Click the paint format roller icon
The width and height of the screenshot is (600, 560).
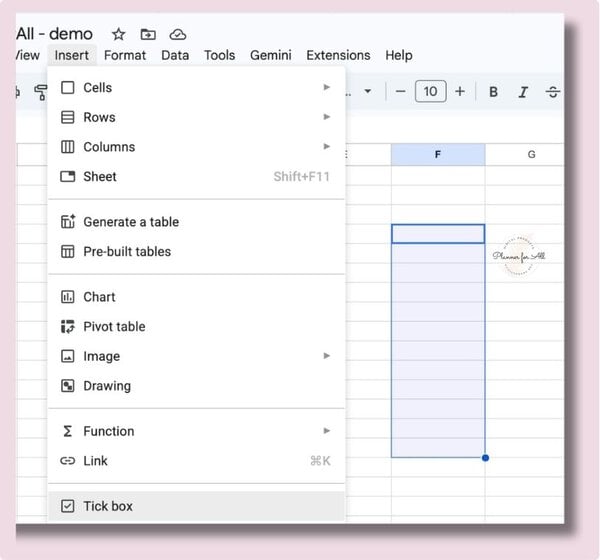tap(41, 92)
